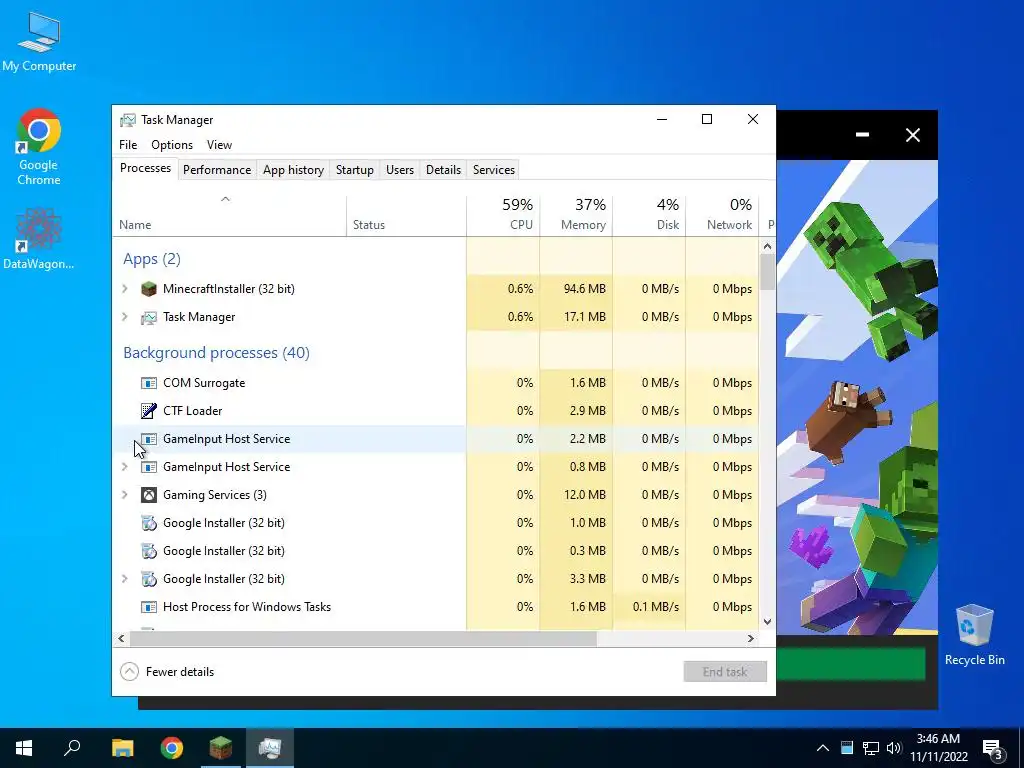Switch to the Startup tab
This screenshot has width=1024, height=768.
[355, 170]
